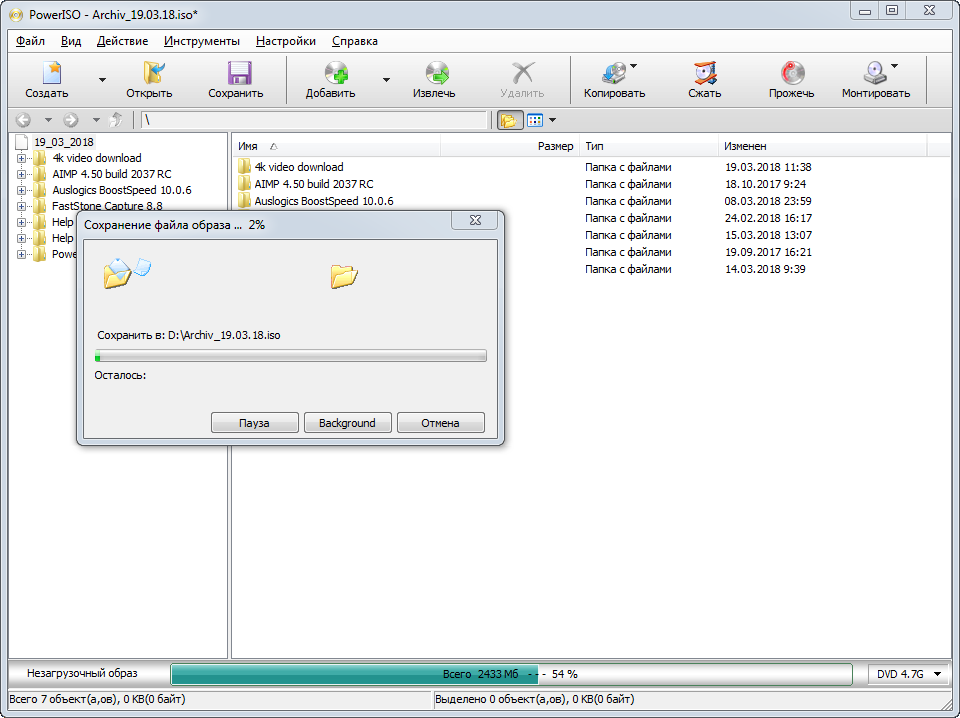
Task: Click the PowerISO title bar app icon
Action: tap(17, 14)
